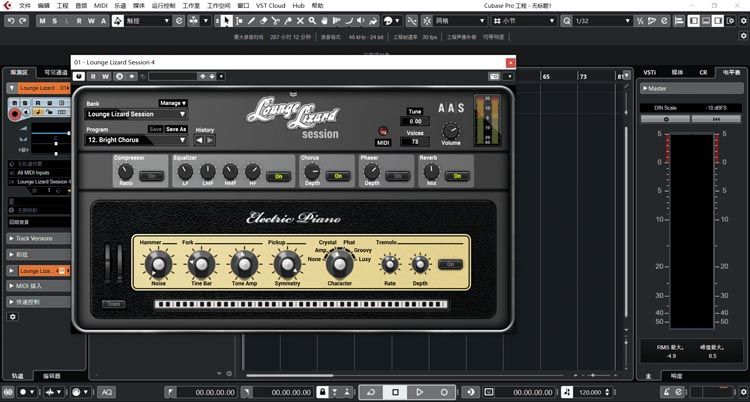This screenshot has height=402, width=750.
Task: Toggle the metronome click icon
Action: point(666,392)
